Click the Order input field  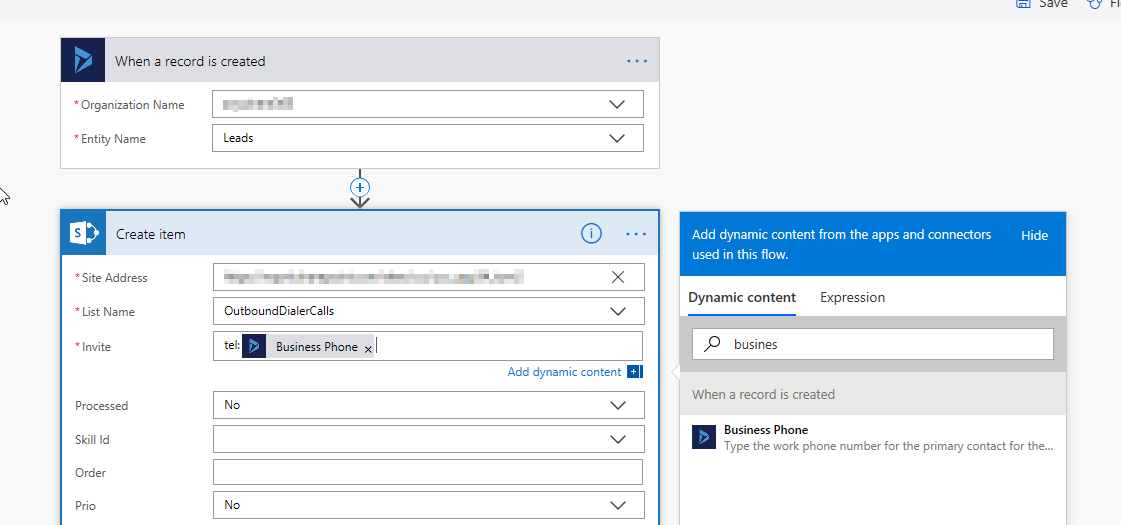click(x=428, y=472)
